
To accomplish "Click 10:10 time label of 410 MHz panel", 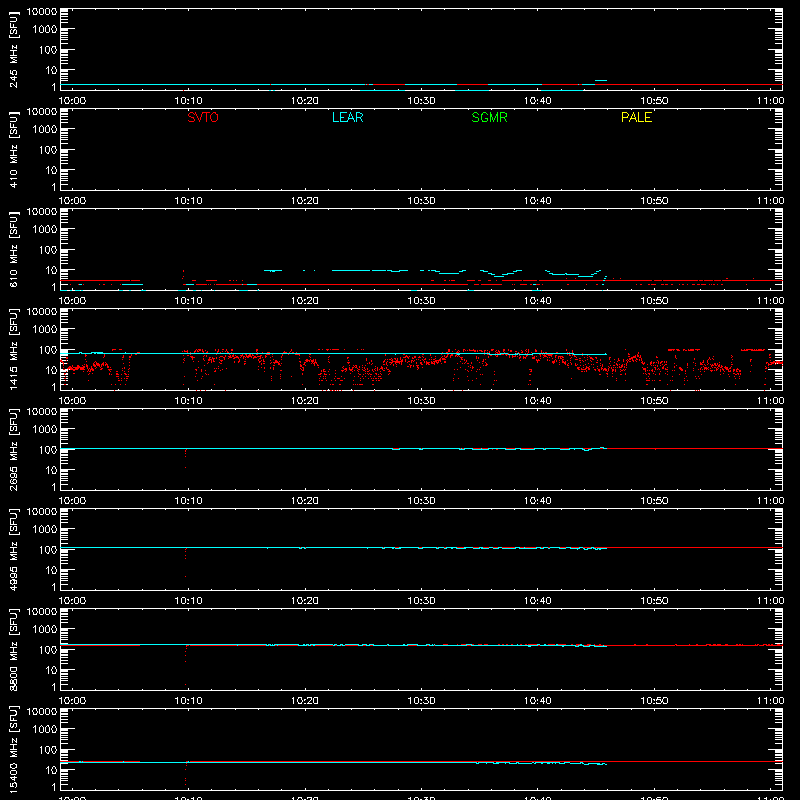I will pyautogui.click(x=188, y=201).
